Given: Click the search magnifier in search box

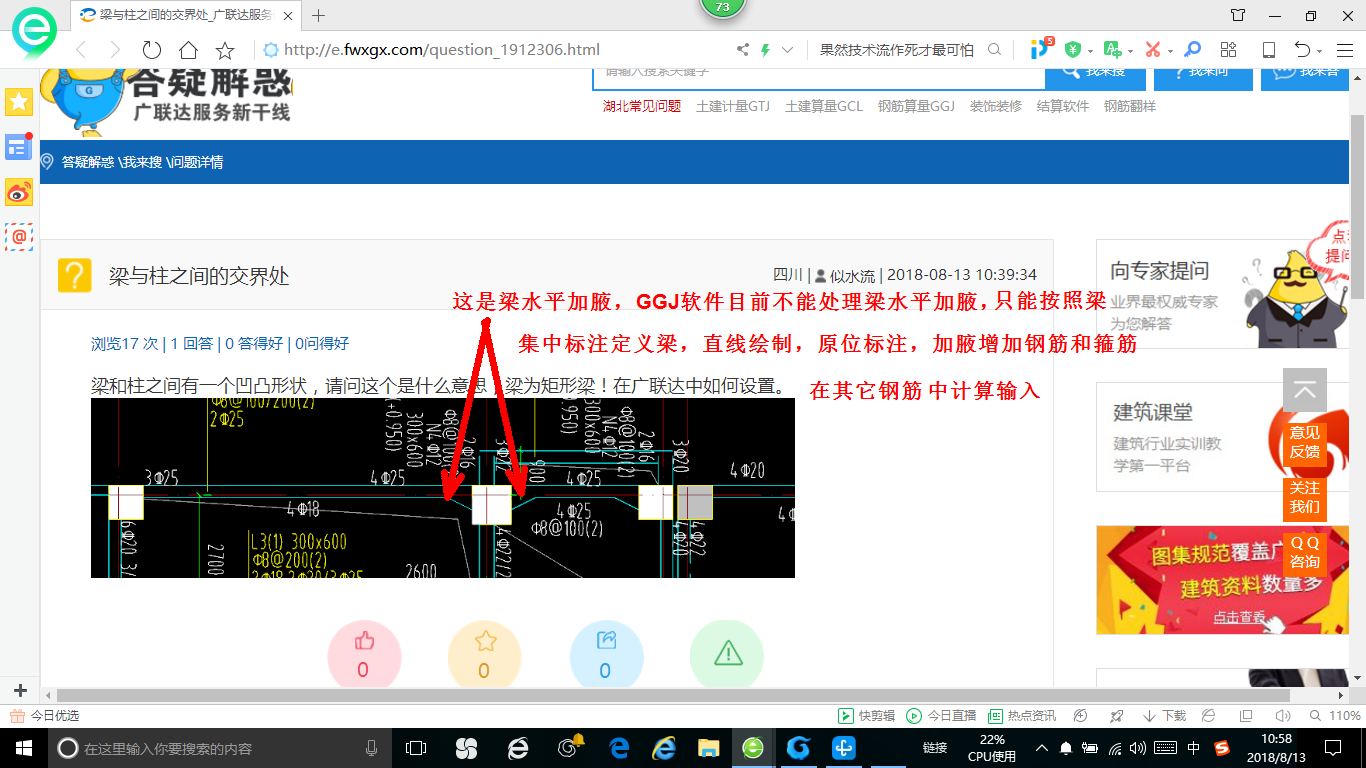Looking at the screenshot, I should [x=994, y=50].
